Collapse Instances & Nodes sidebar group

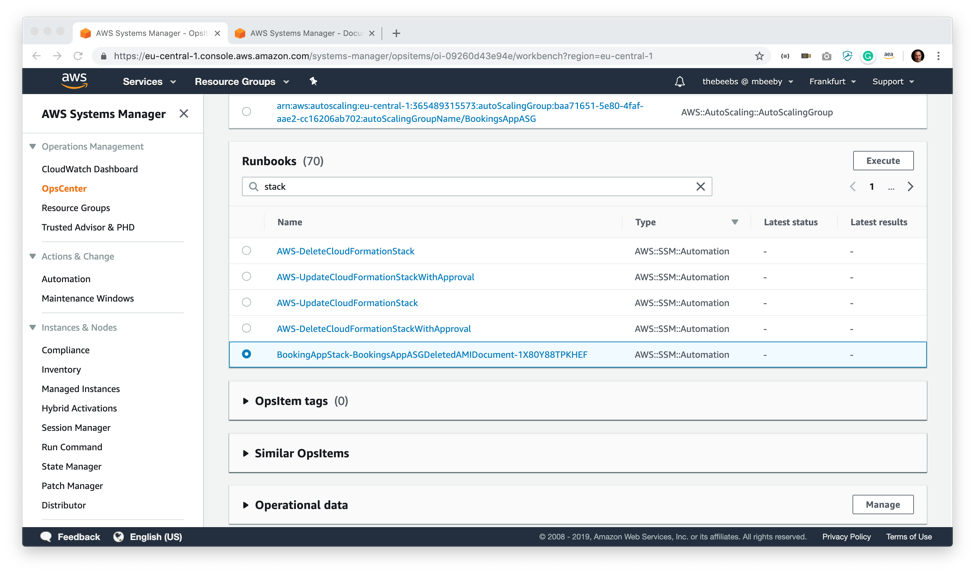coord(32,327)
